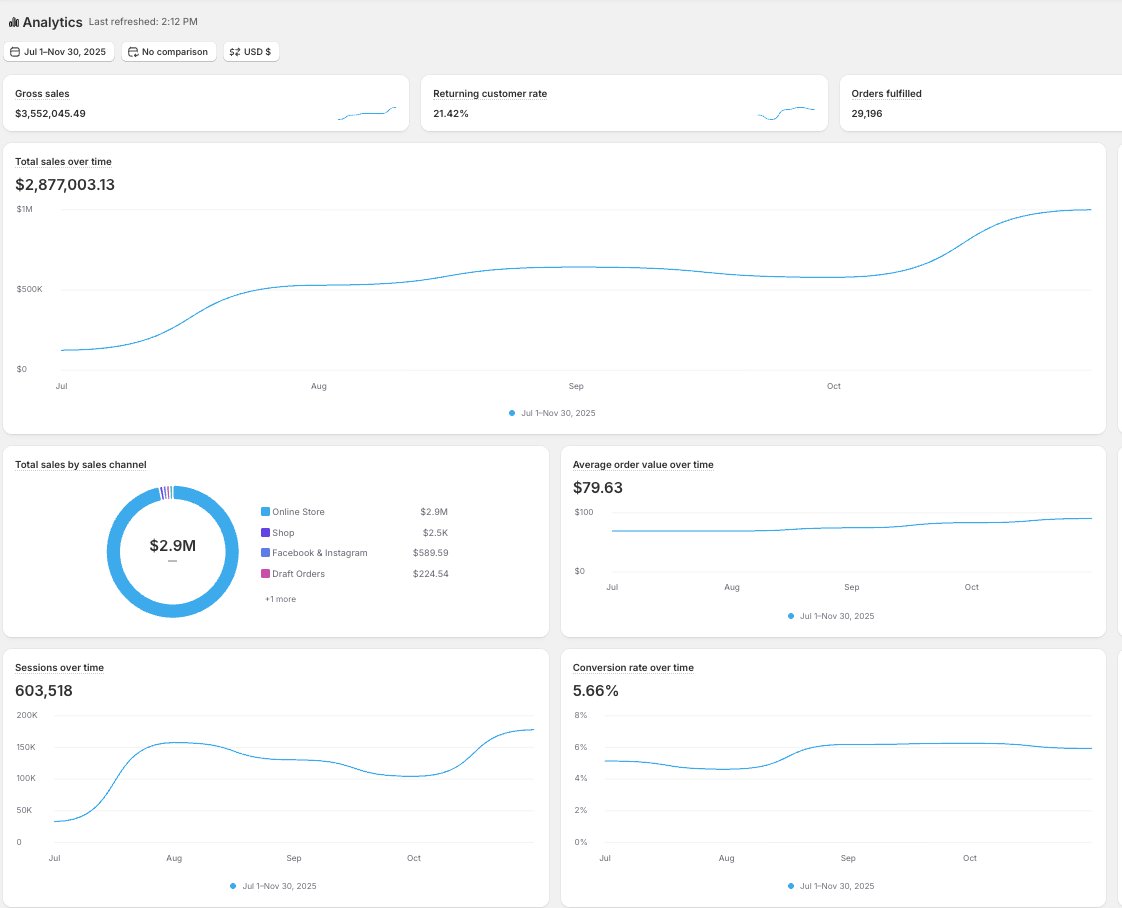Click the Analytics bar chart icon
1122x908 pixels.
(14, 22)
